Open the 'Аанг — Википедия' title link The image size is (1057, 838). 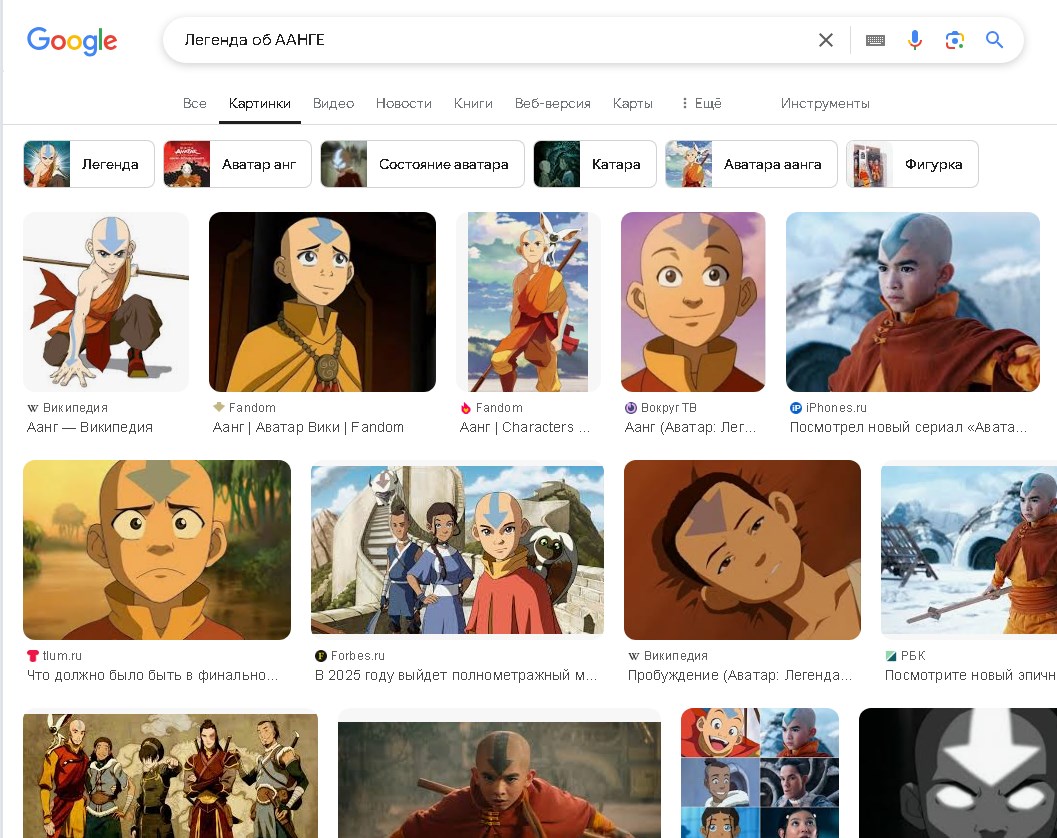90,427
